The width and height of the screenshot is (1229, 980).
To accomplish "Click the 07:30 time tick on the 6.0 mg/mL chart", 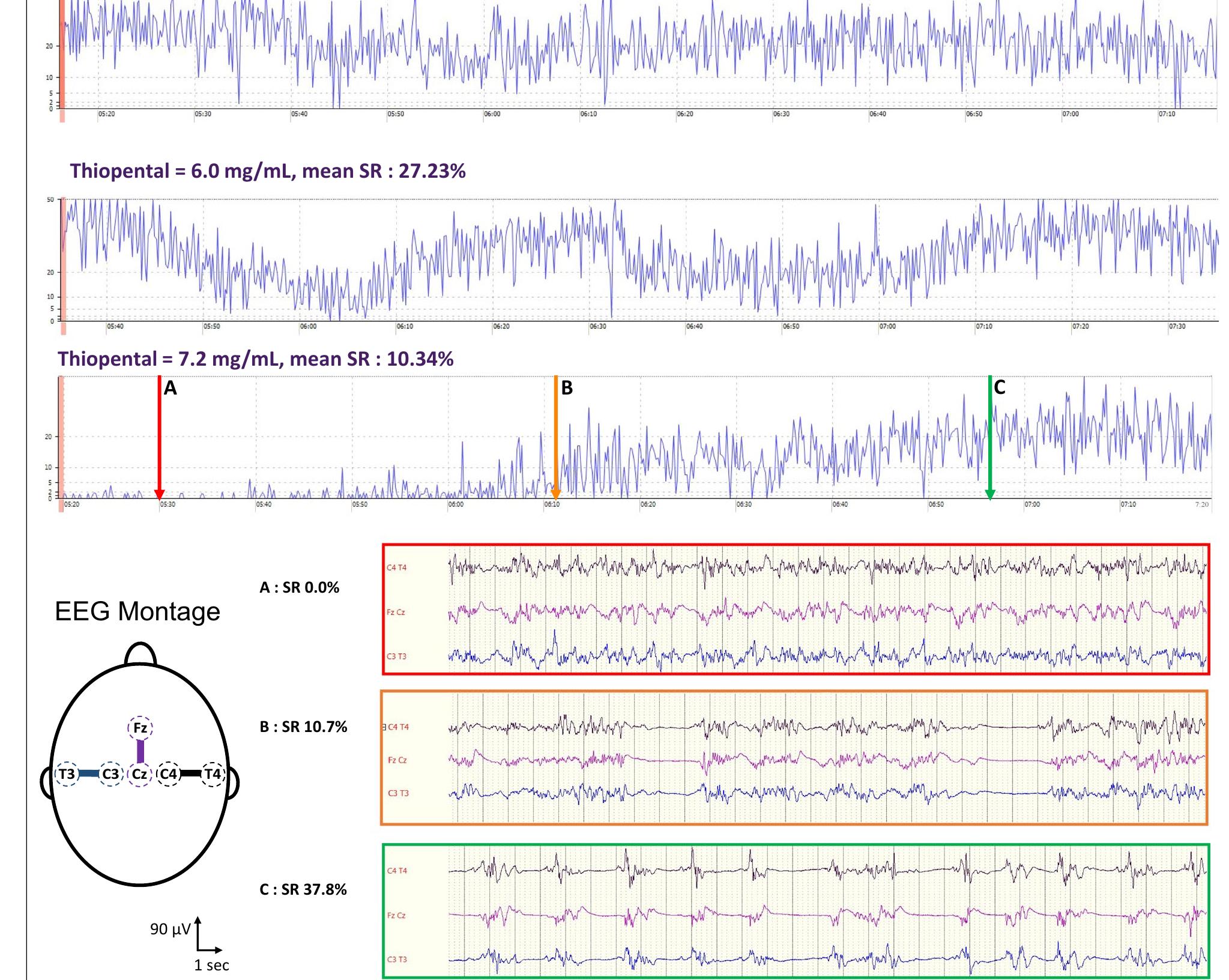I will tap(1177, 327).
